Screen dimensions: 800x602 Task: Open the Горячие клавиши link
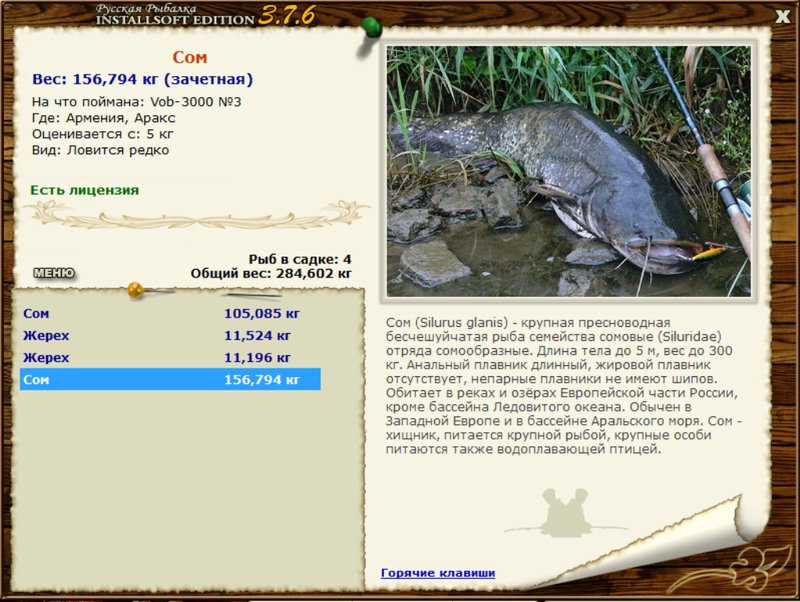click(x=438, y=573)
